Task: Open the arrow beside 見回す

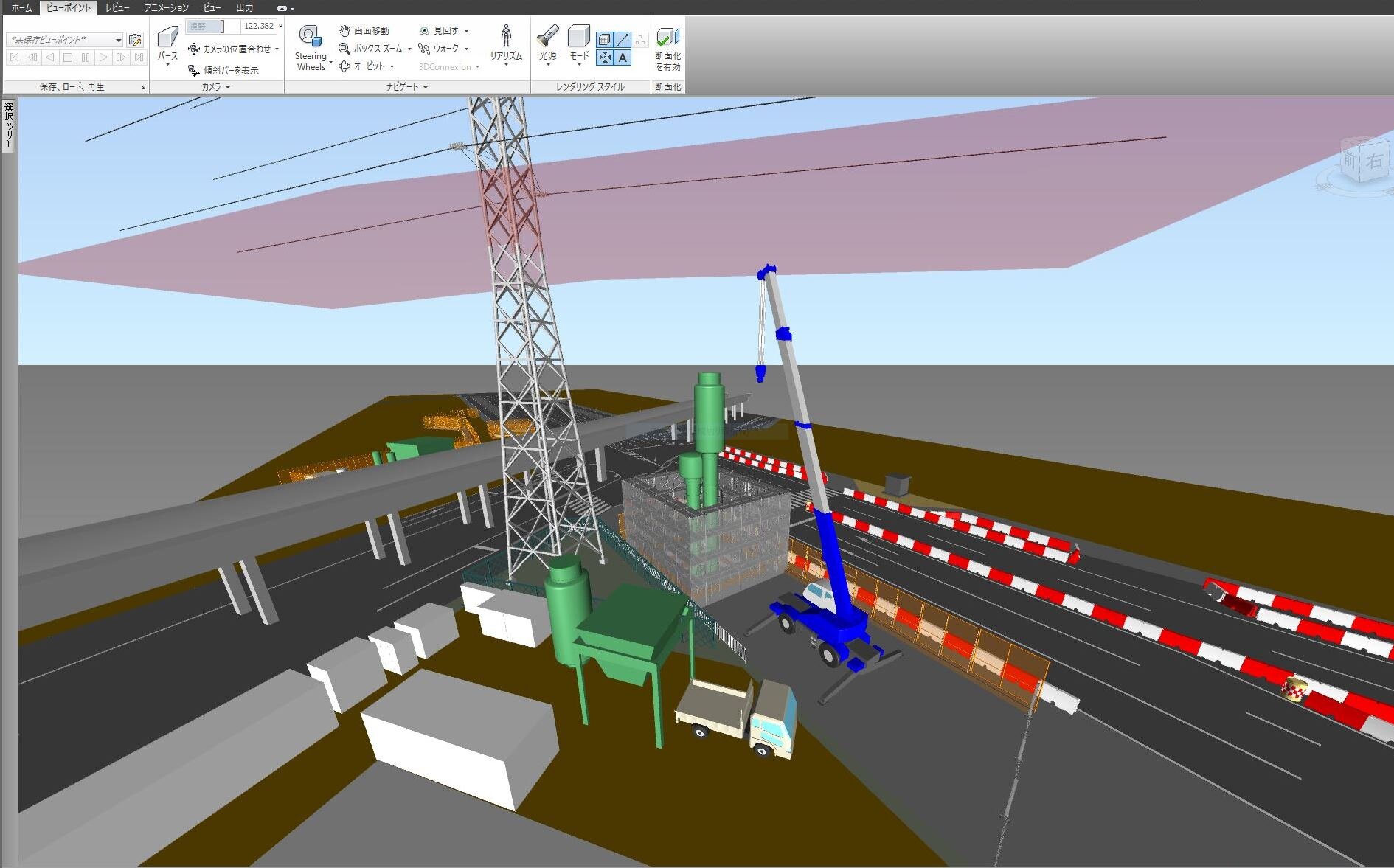Action: 466,31
